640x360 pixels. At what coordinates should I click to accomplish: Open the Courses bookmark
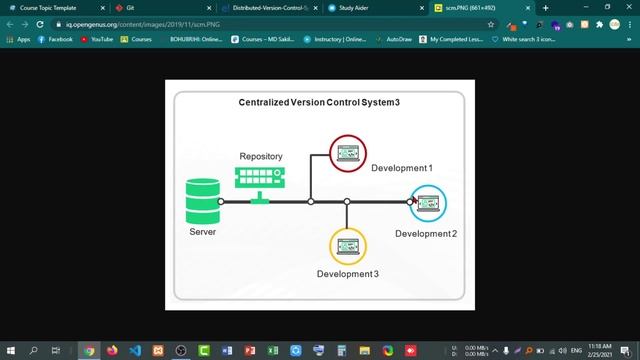(x=136, y=39)
